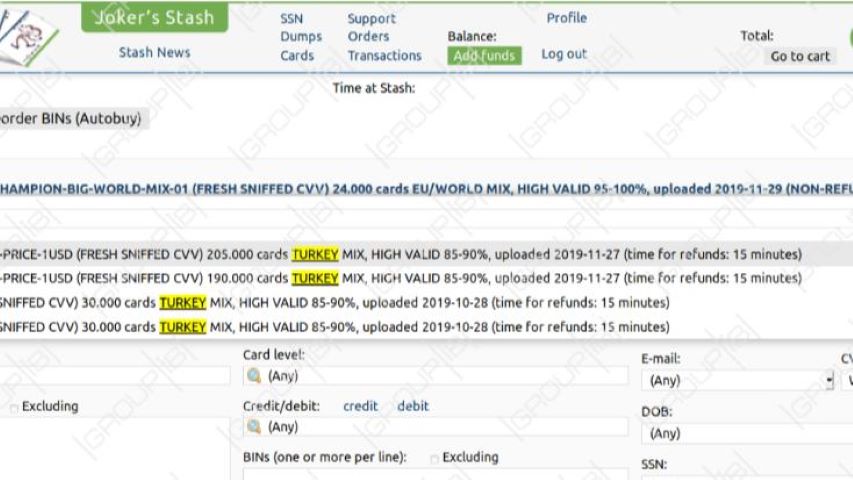853x480 pixels.
Task: Click the green Joker's Stash header button
Action: 154,17
